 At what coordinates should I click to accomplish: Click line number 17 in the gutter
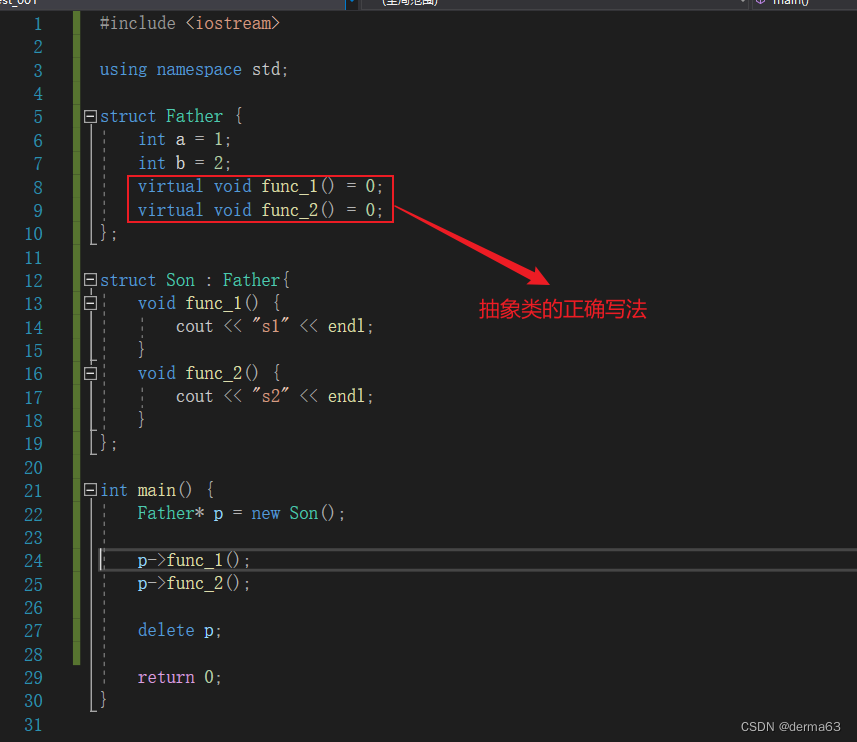point(33,397)
